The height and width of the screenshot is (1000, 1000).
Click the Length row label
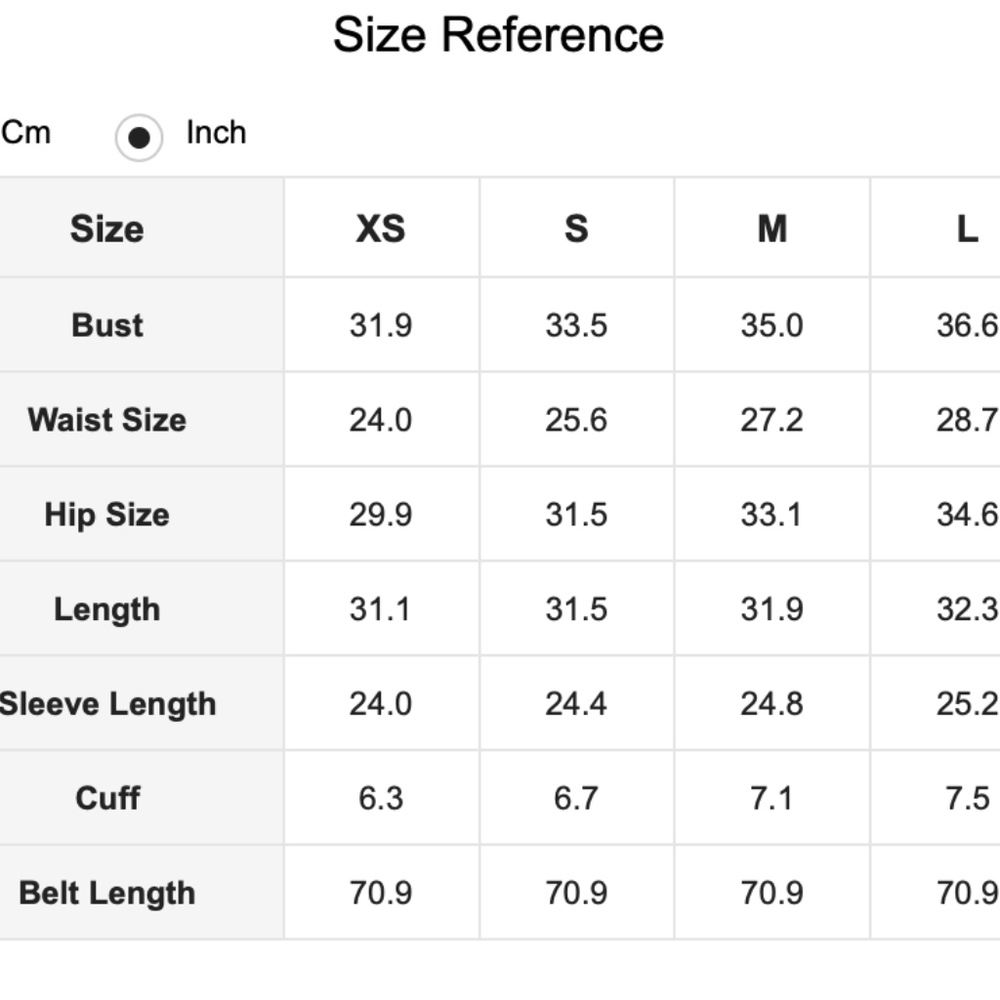[107, 609]
